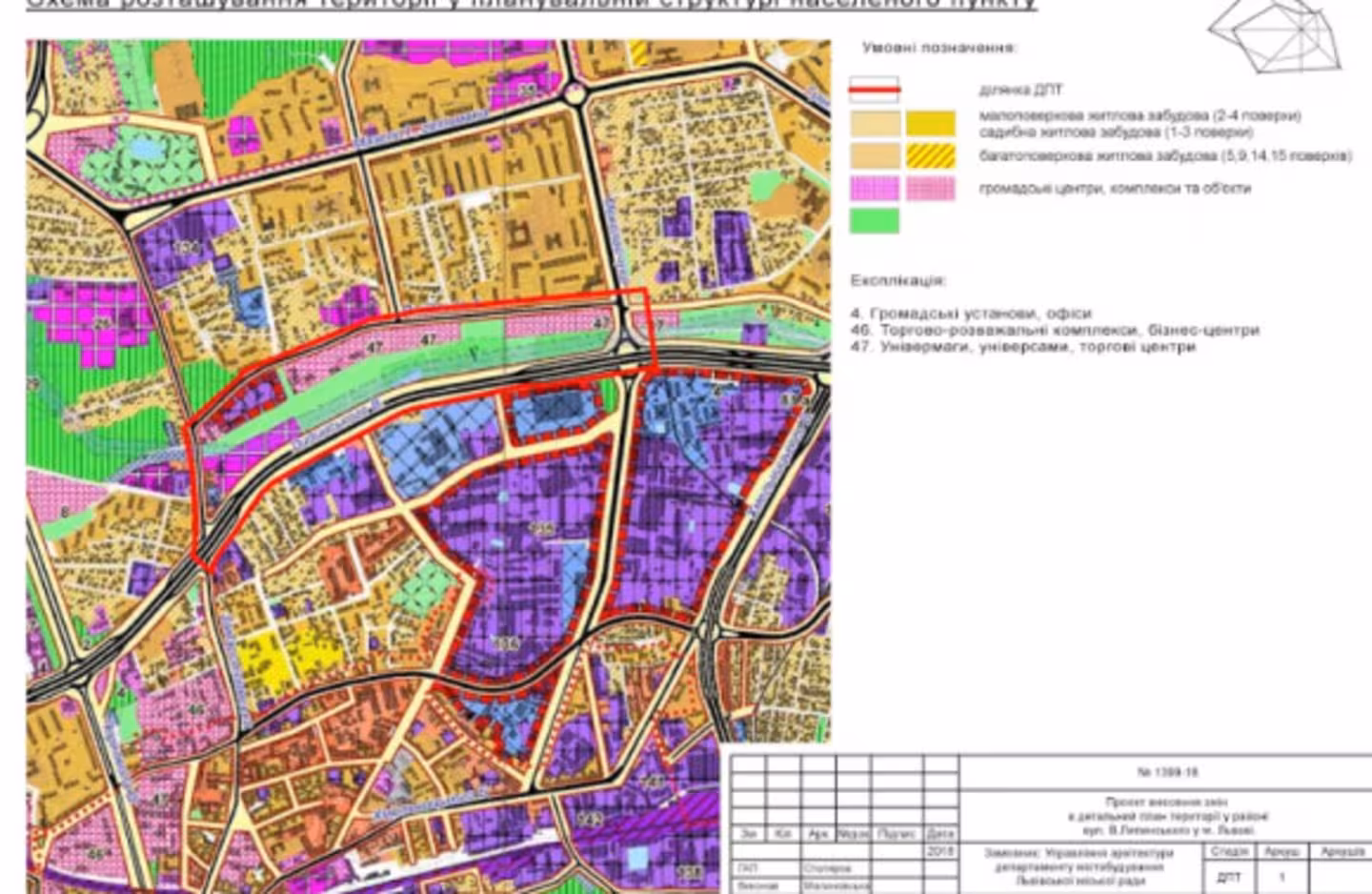Click the 'Умовні позначення' legend heading
1372x894 pixels.
(x=938, y=48)
